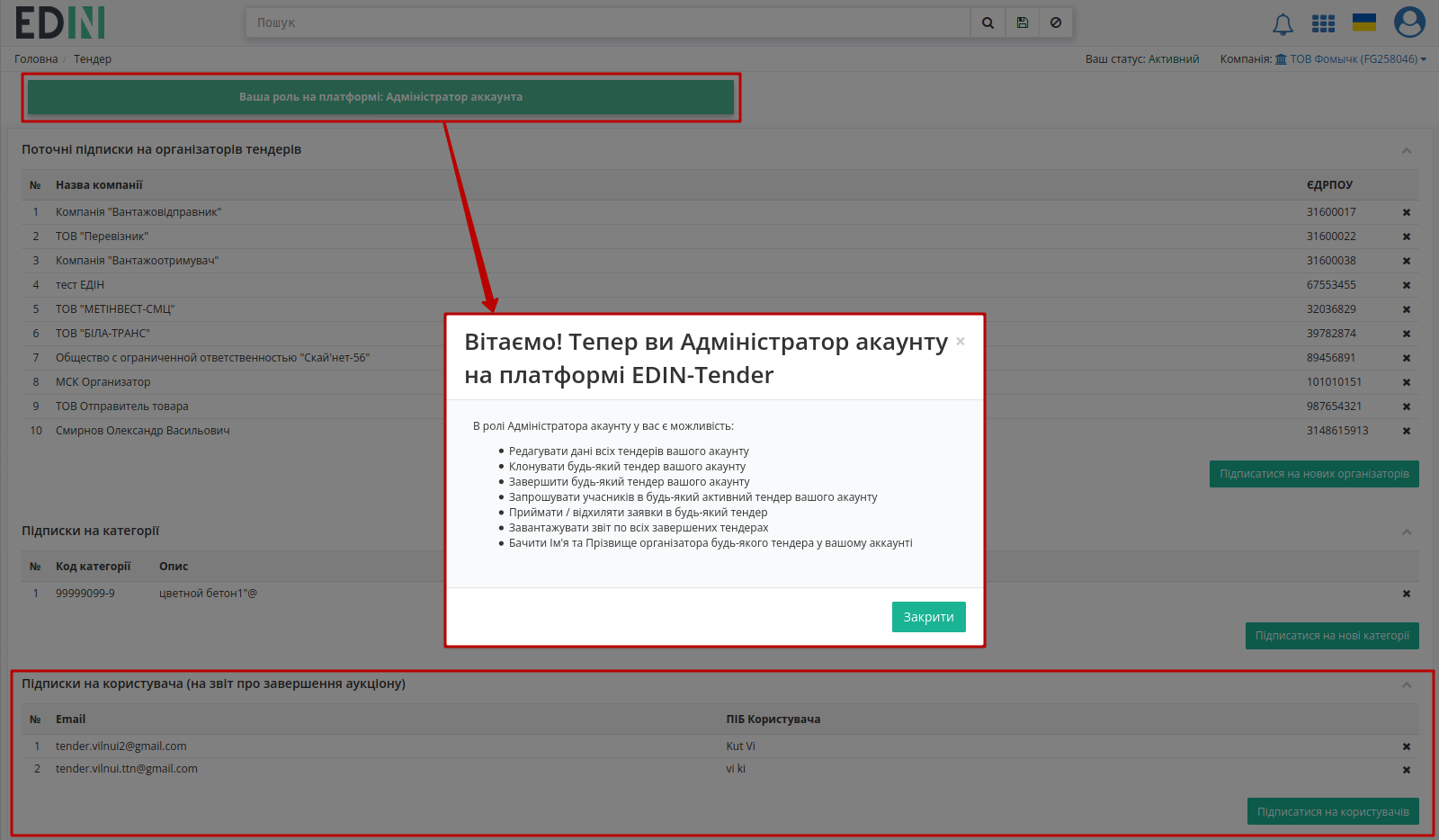The image size is (1439, 840).
Task: Click ЄДРПОУ value 3148615913
Action: [x=1337, y=431]
